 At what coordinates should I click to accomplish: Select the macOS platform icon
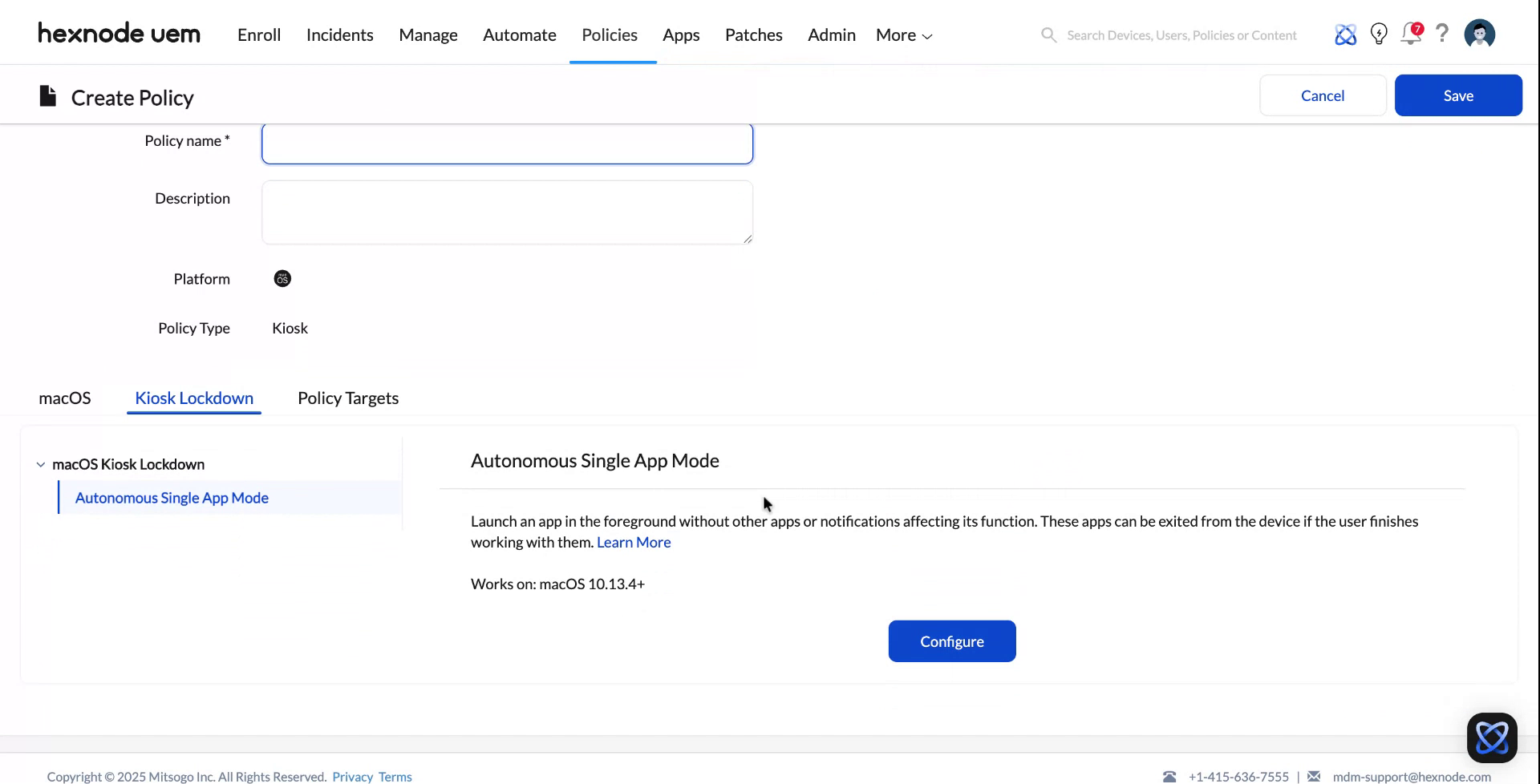(282, 278)
